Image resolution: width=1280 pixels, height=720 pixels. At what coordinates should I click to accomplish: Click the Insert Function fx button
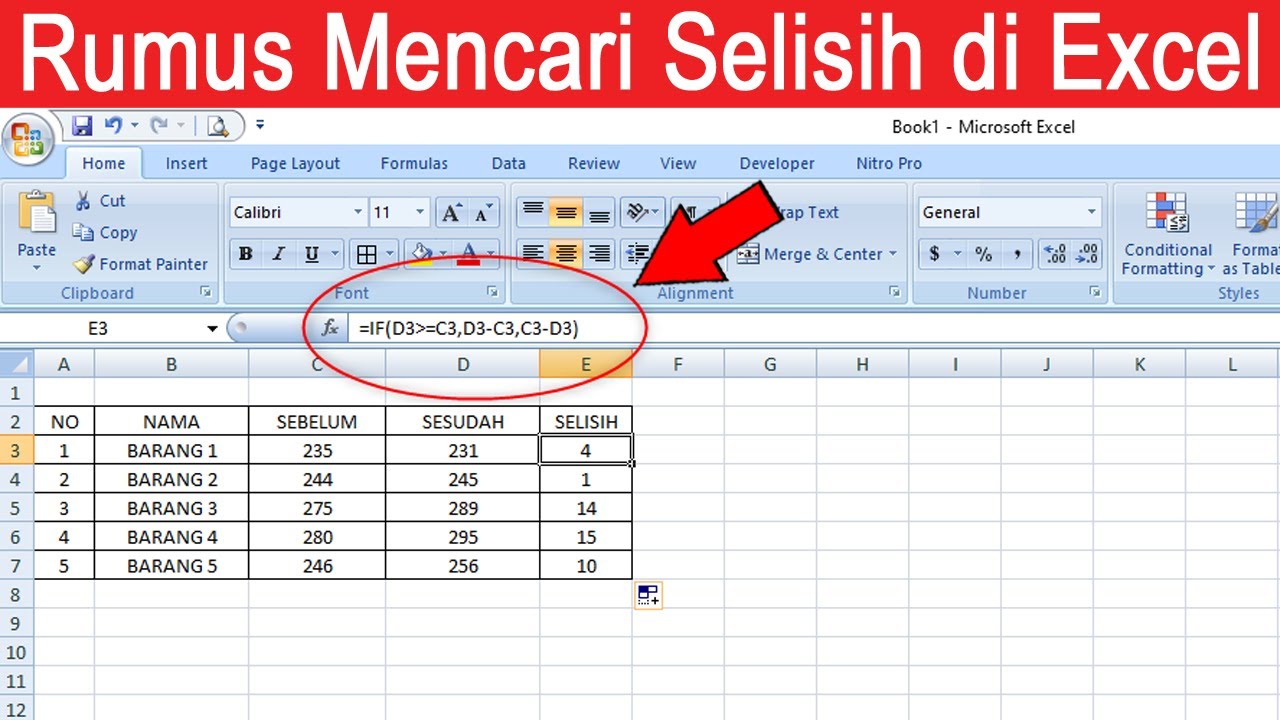329,328
